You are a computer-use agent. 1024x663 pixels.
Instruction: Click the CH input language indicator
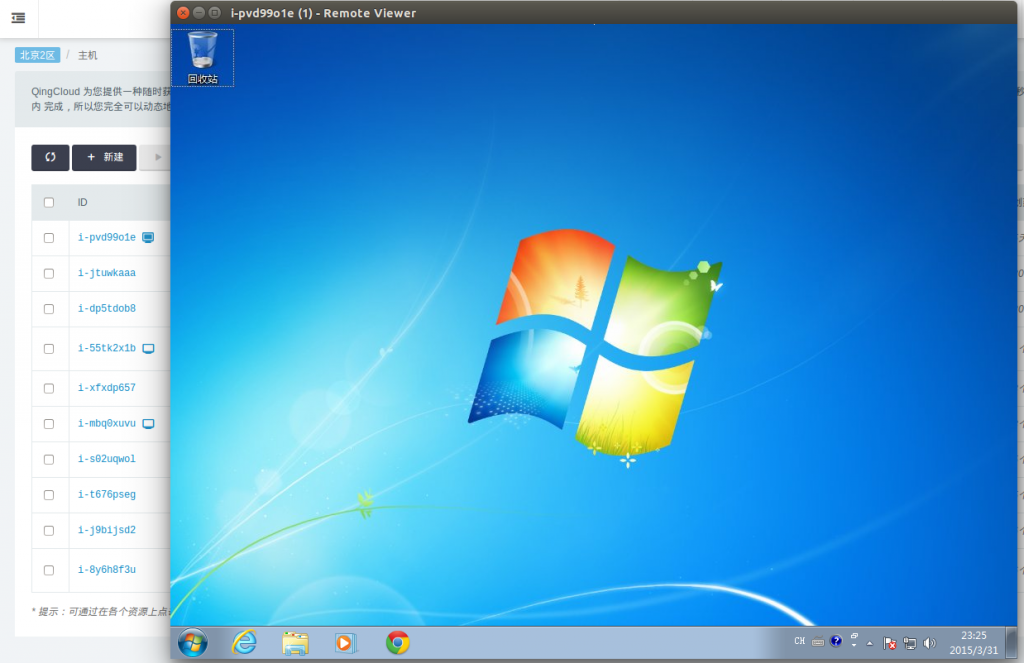click(x=800, y=641)
